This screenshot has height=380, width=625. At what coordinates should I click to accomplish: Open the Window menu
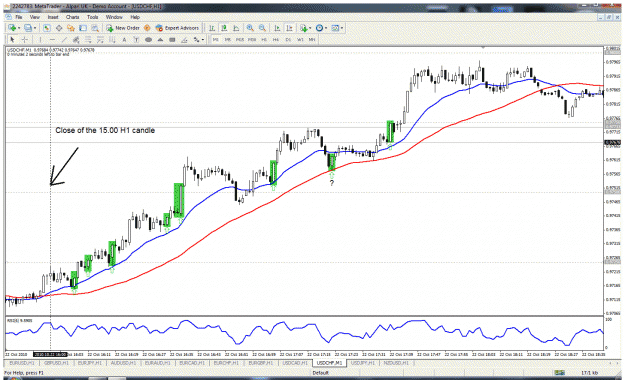pyautogui.click(x=114, y=17)
